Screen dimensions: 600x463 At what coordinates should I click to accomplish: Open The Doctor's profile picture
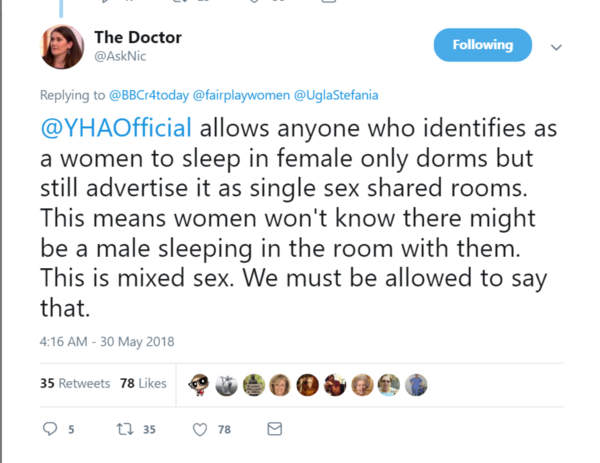(61, 46)
